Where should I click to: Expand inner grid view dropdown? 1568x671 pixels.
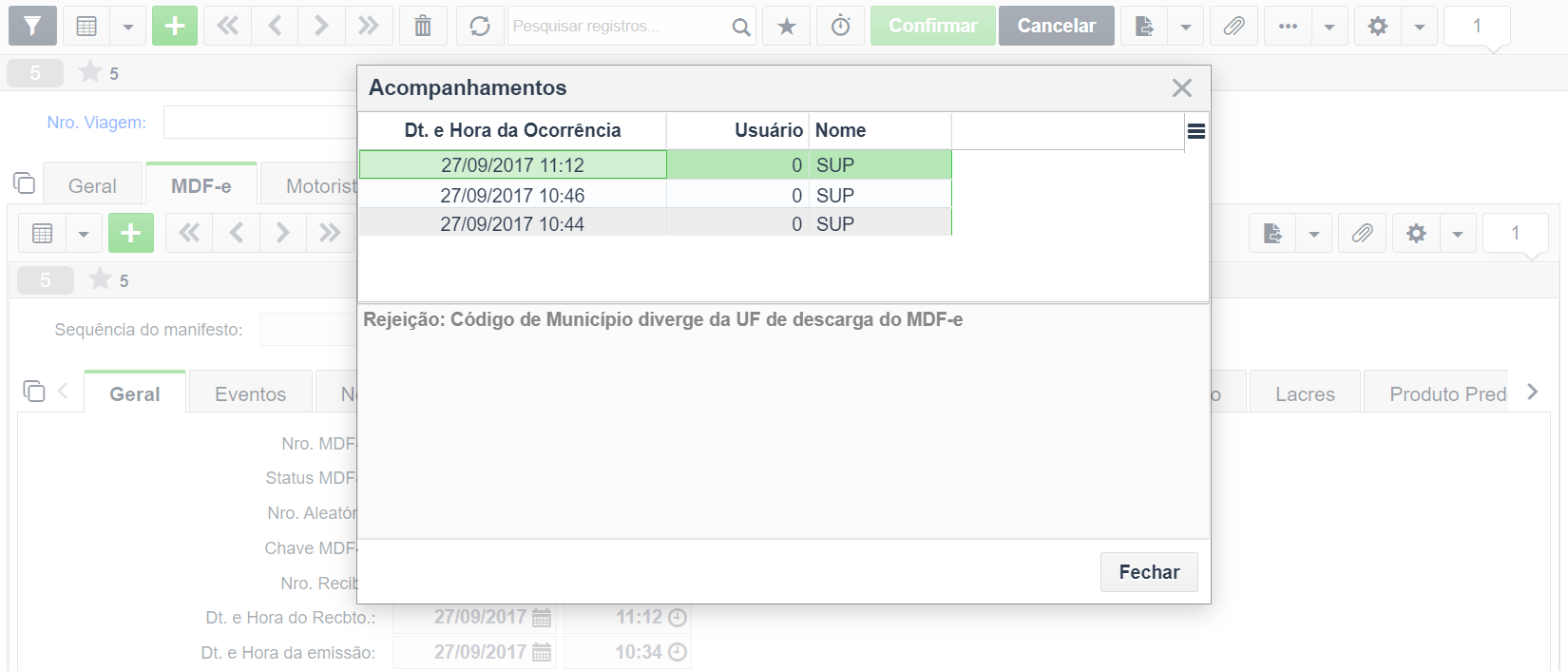[84, 233]
